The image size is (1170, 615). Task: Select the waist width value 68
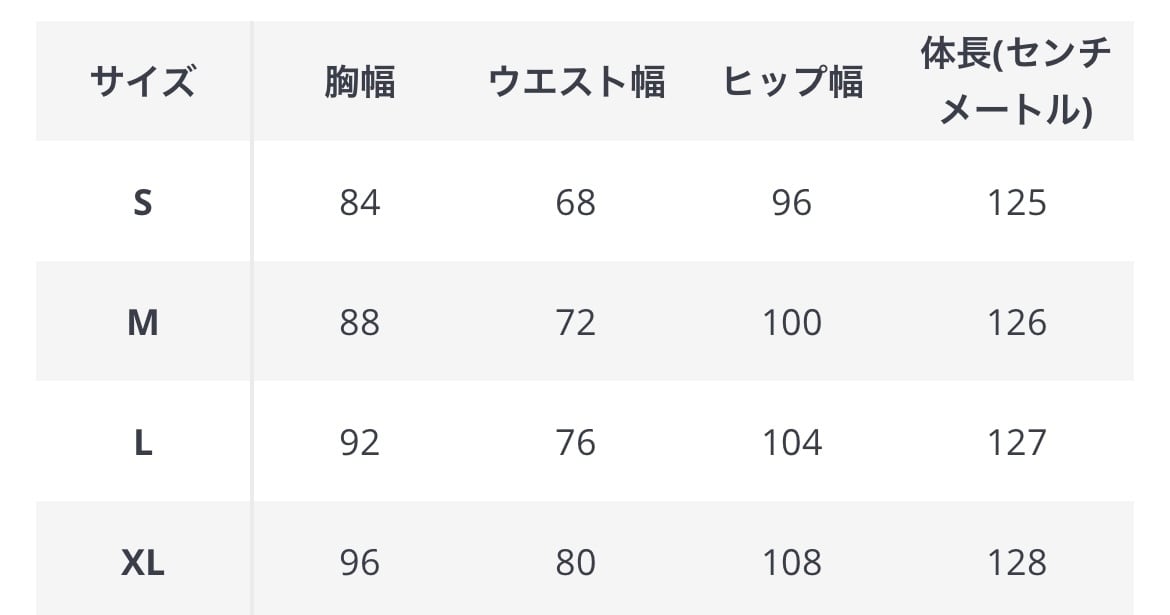coord(576,203)
